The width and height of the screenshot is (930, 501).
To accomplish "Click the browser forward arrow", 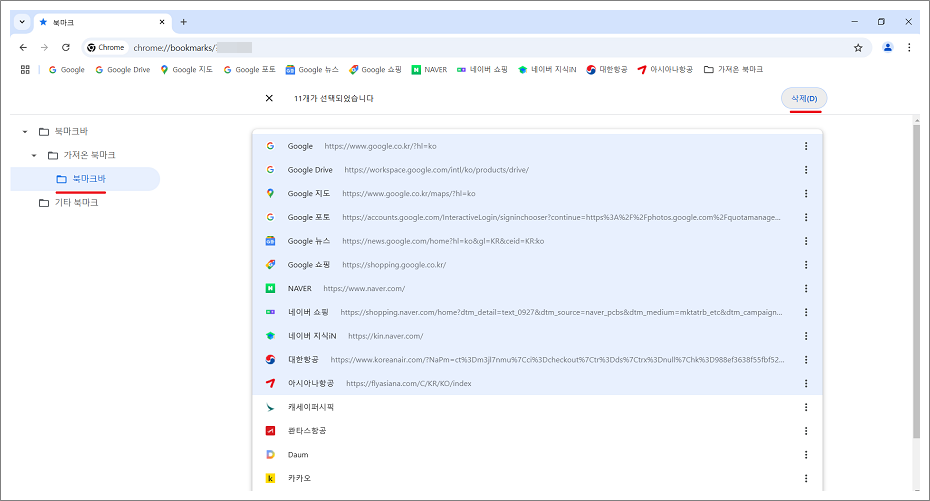I will click(44, 47).
